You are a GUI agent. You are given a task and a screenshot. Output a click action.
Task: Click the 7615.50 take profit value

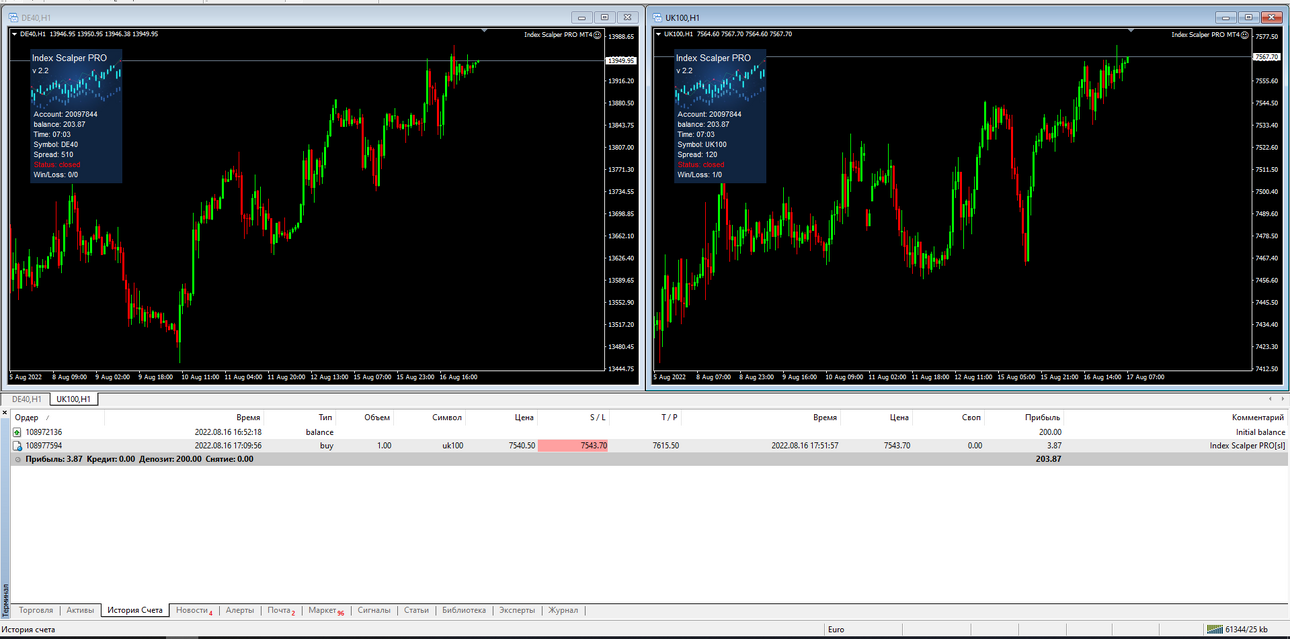[x=666, y=446]
